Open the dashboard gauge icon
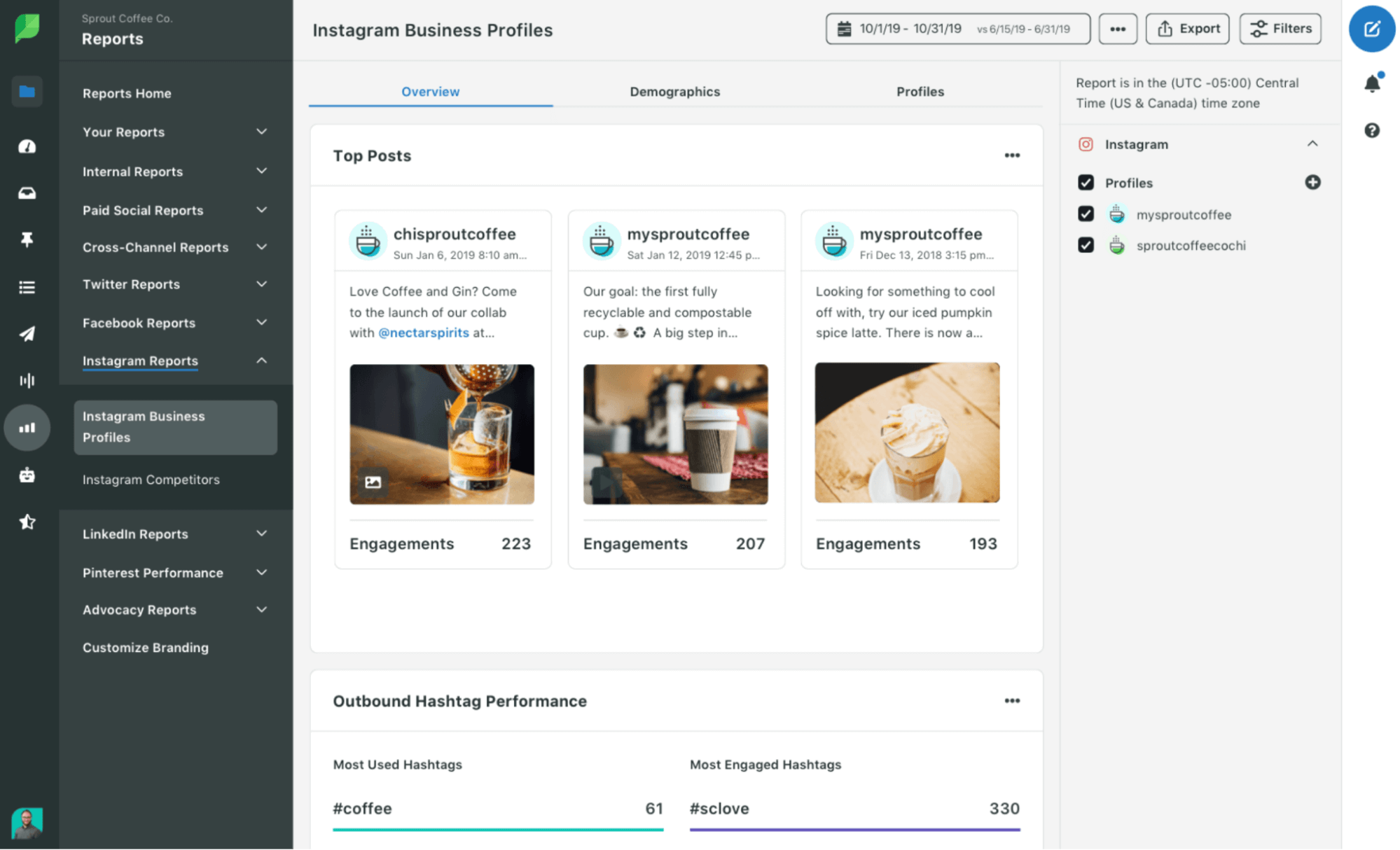 click(27, 146)
